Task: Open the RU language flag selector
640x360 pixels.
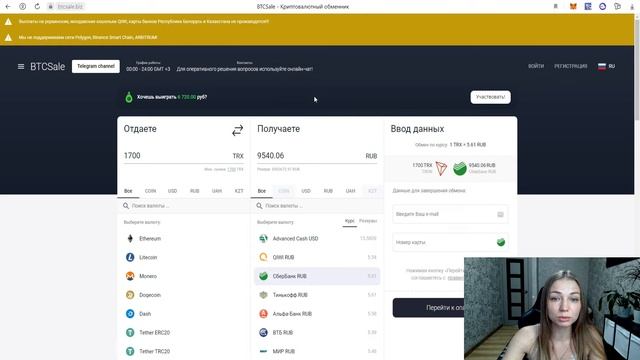Action: (607, 66)
